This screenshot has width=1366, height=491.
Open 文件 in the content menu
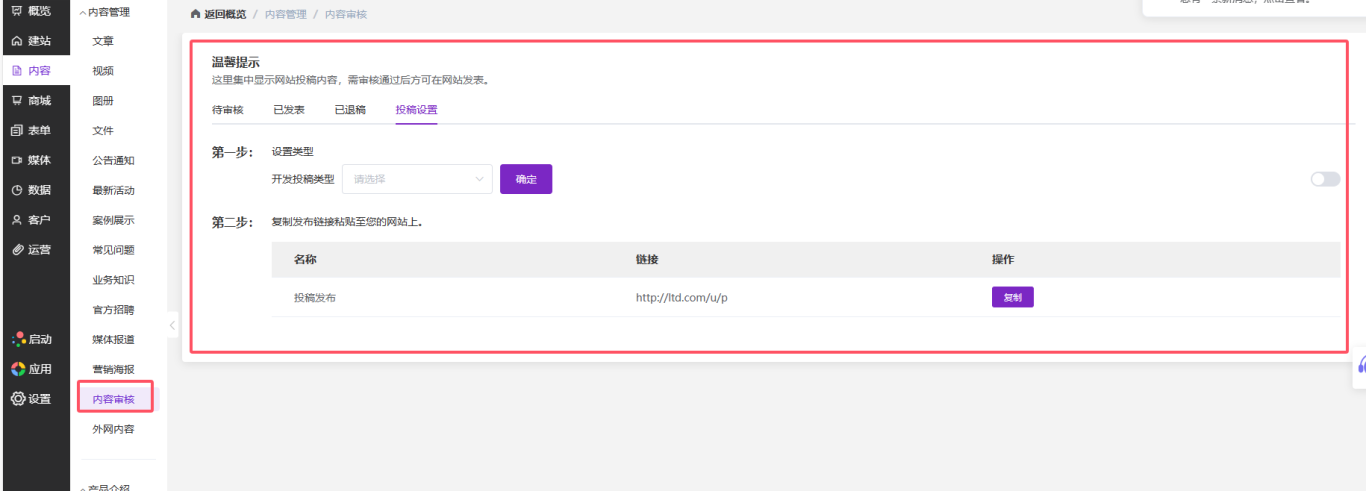tap(103, 131)
